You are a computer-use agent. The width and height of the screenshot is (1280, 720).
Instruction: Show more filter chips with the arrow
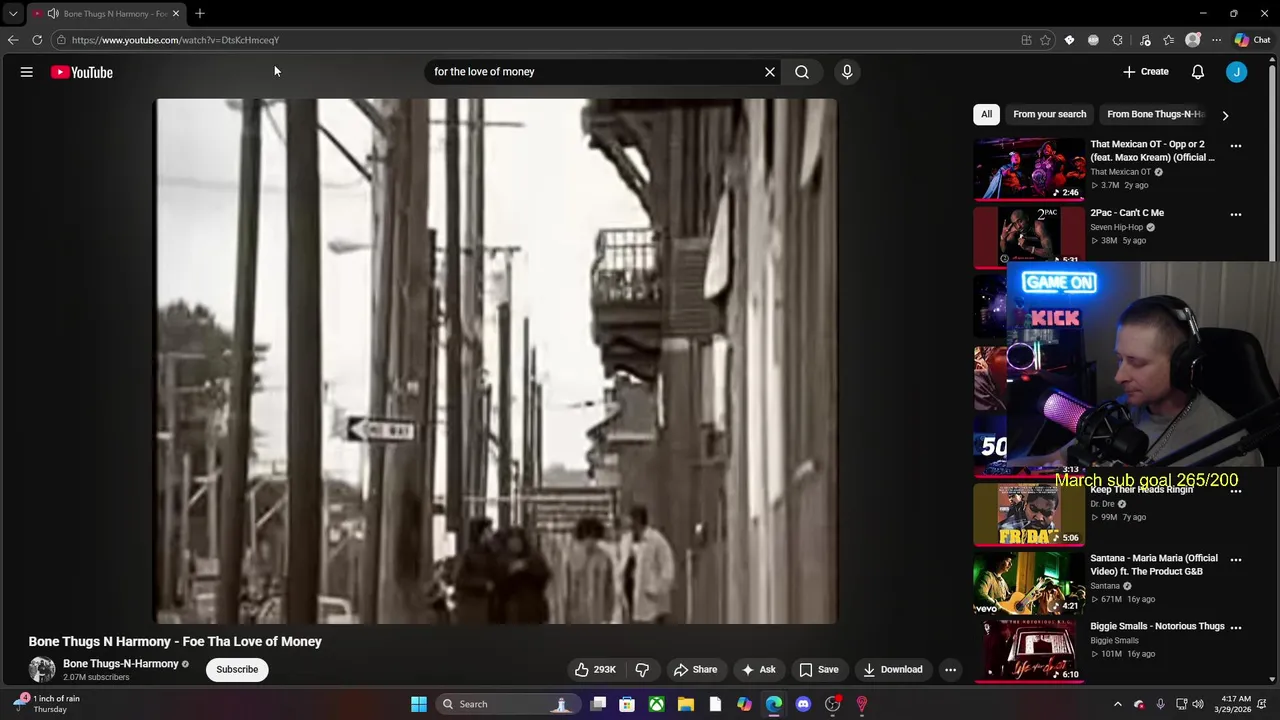click(x=1225, y=115)
